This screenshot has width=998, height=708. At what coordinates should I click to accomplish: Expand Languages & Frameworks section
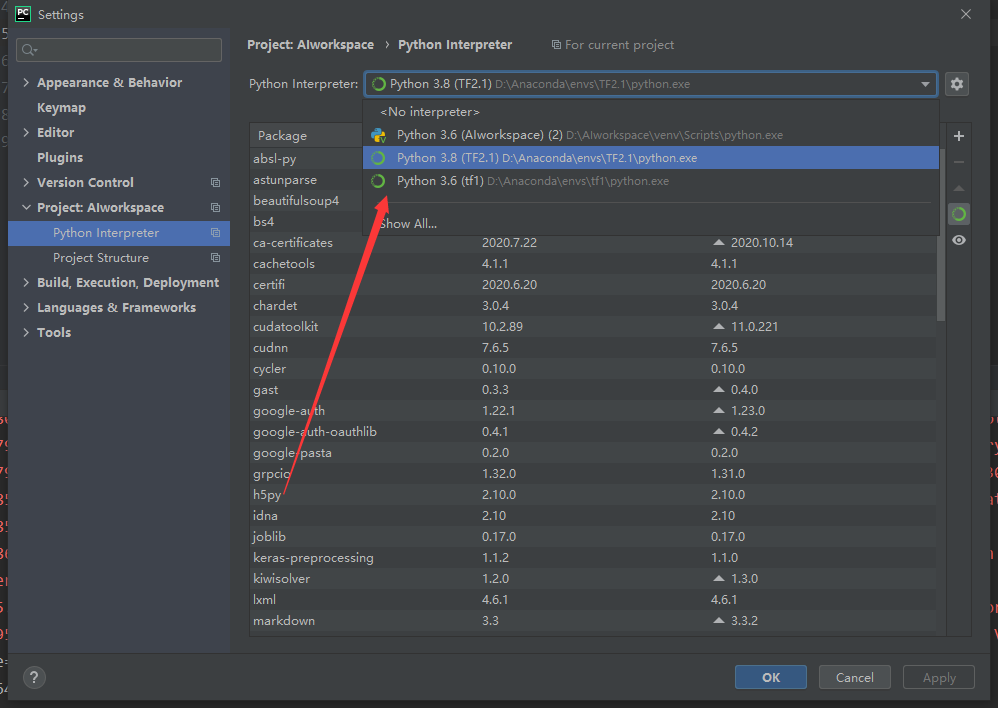(x=26, y=308)
